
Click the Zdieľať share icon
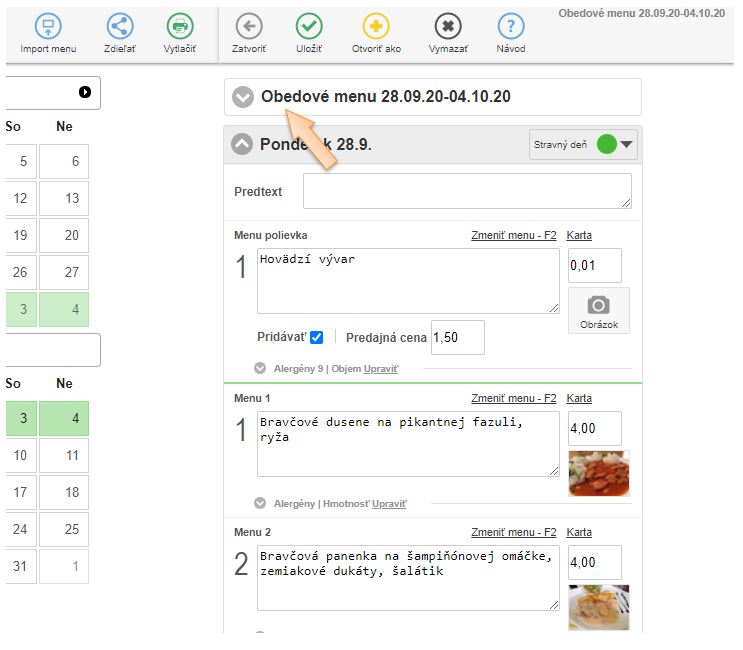click(x=120, y=27)
